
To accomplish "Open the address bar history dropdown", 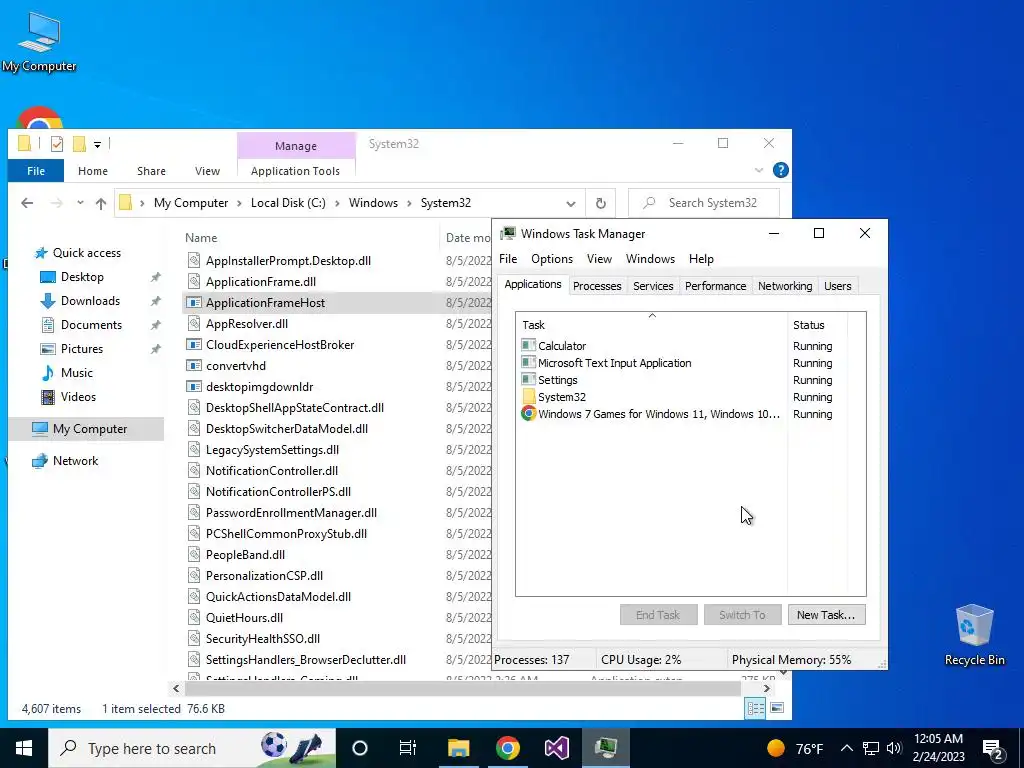I will pos(571,204).
